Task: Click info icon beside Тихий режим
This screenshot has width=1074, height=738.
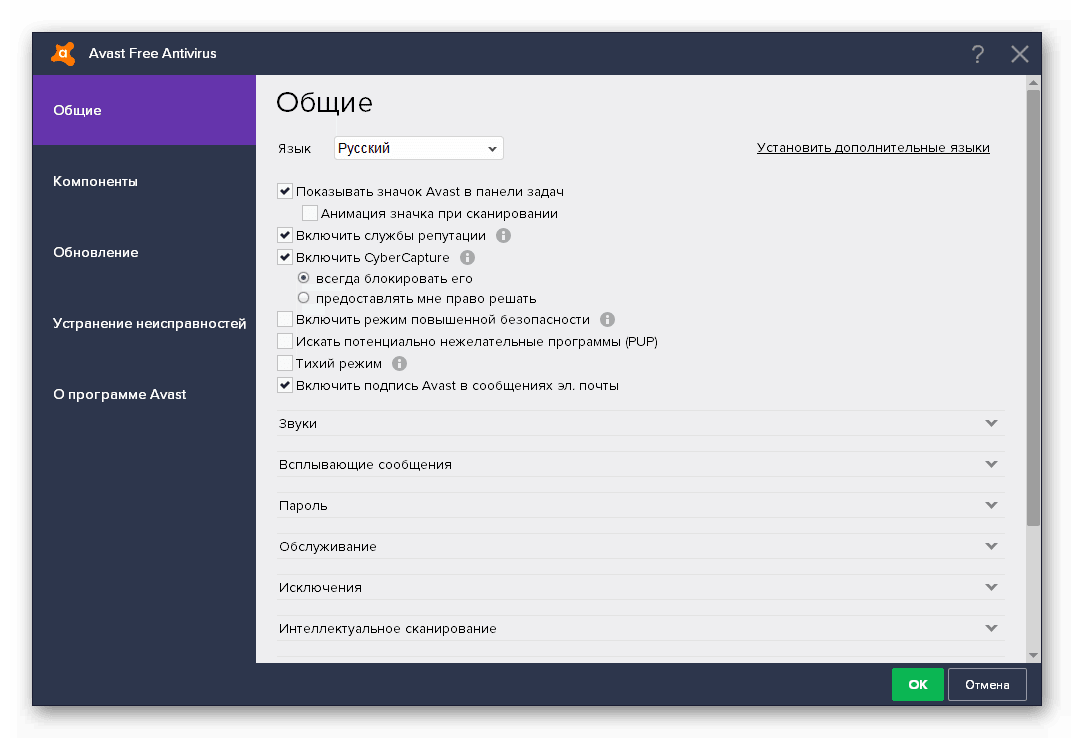Action: coord(399,363)
